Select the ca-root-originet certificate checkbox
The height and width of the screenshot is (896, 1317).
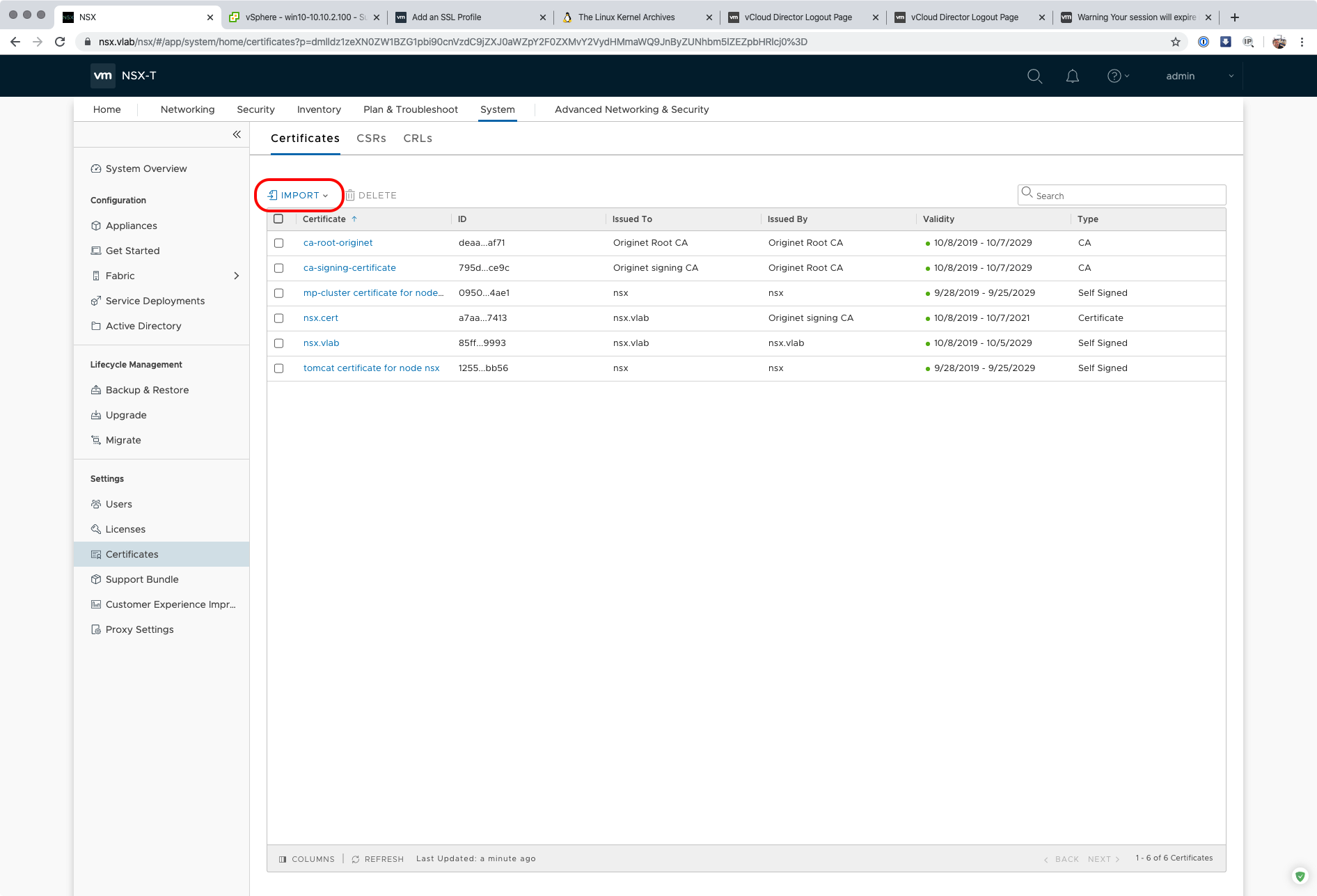pyautogui.click(x=279, y=243)
